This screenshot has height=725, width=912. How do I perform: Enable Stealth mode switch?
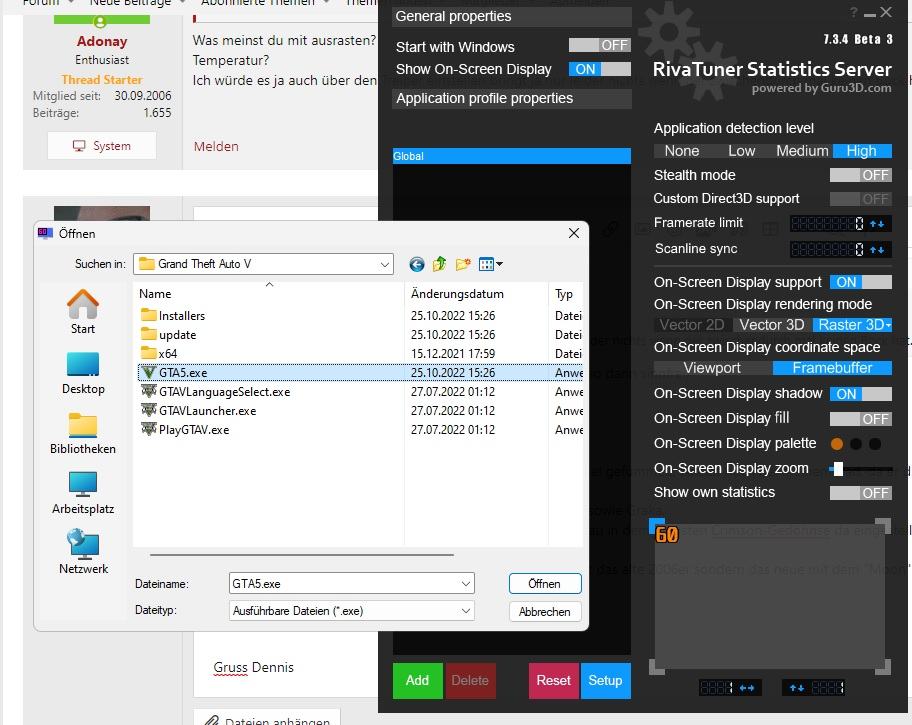[x=860, y=175]
